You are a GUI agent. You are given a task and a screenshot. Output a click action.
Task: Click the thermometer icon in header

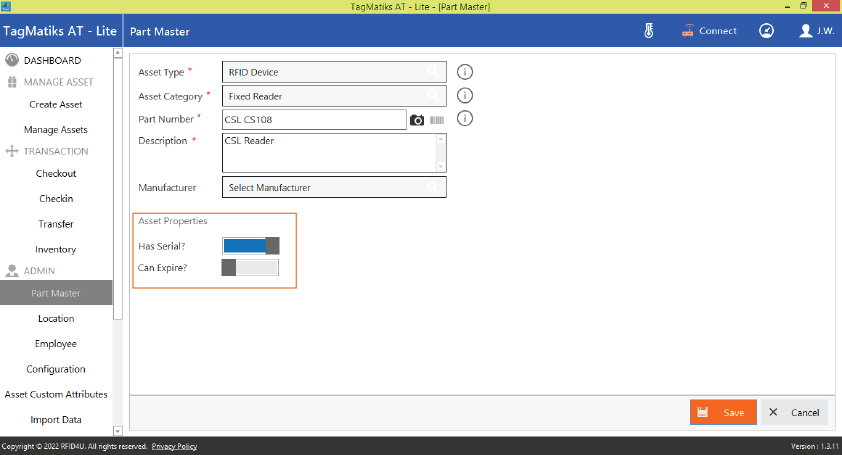[648, 31]
